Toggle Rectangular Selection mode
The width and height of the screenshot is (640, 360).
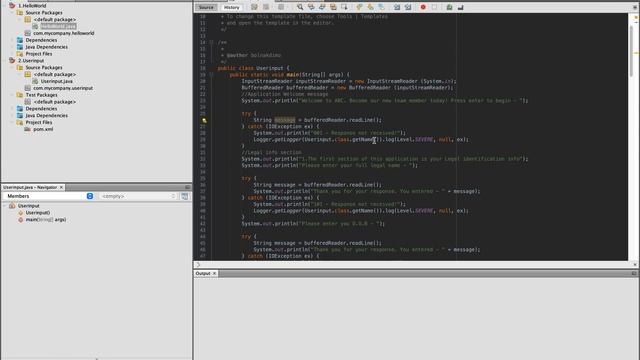pos(344,7)
